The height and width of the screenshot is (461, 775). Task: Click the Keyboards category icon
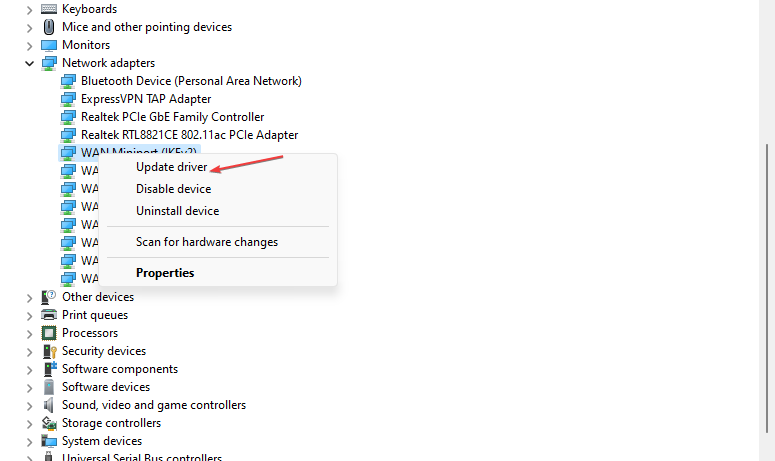tap(48, 9)
